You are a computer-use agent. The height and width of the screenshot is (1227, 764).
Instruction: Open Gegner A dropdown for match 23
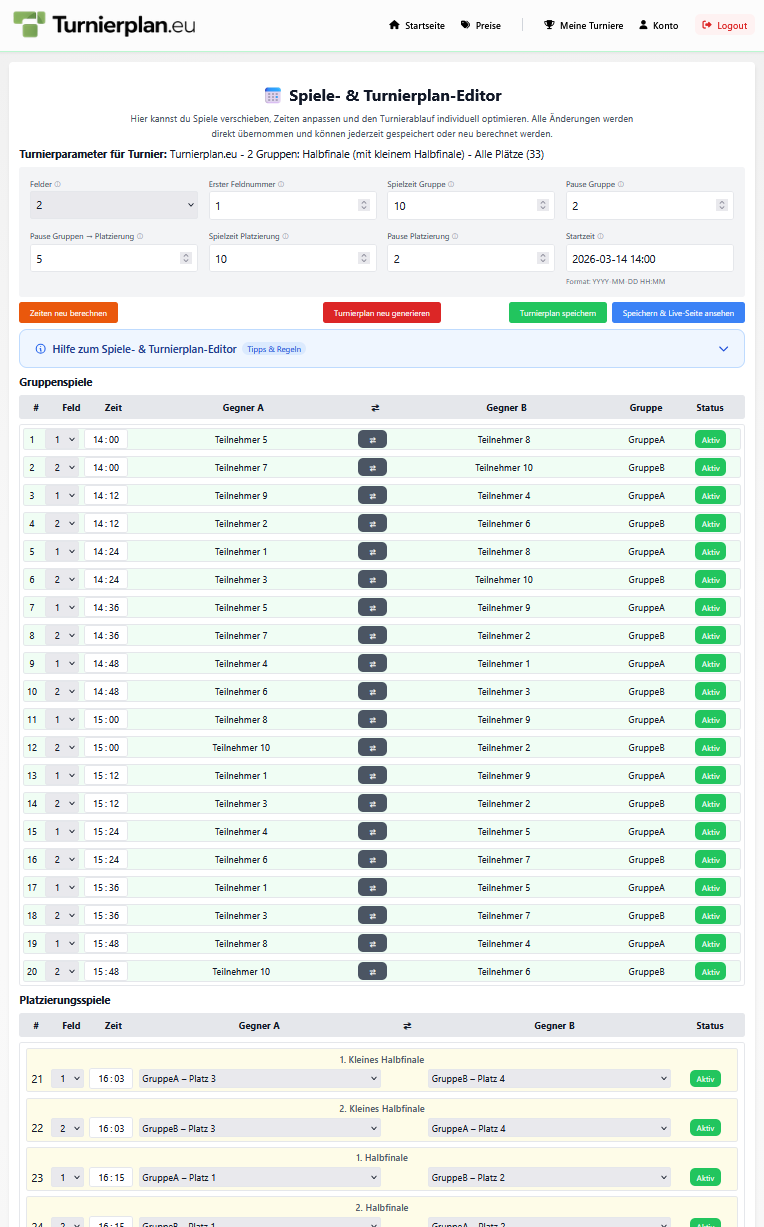coord(260,1177)
